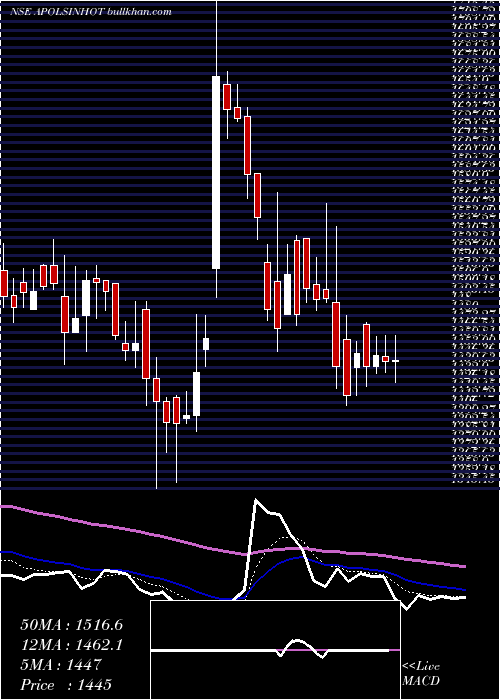Click inside the MACD indicator inset box
Image resolution: width=500 pixels, height=700 pixels.
[275, 650]
